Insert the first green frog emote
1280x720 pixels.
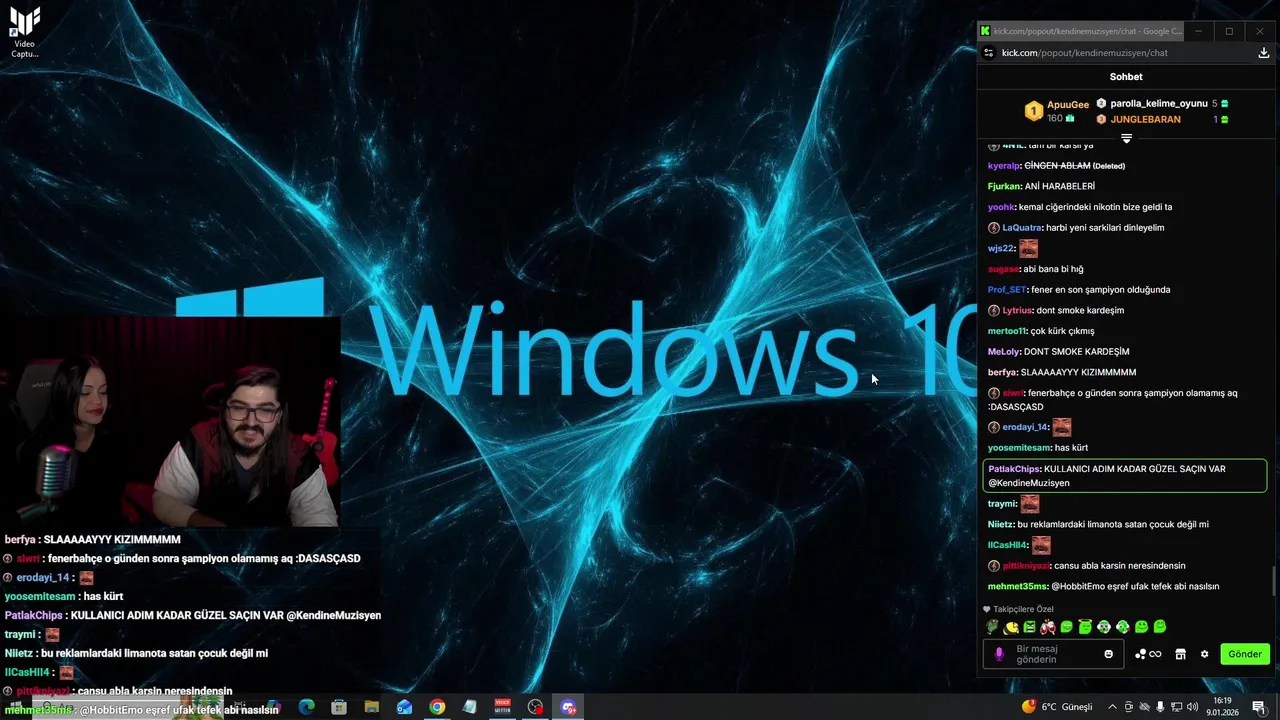(992, 627)
